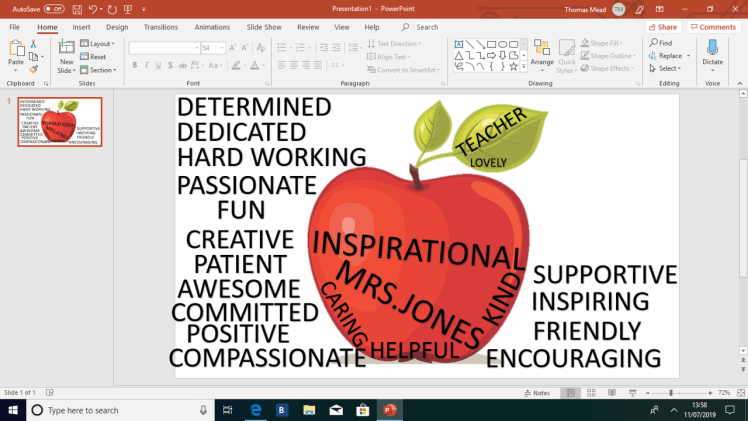Open the Layout dropdown
The width and height of the screenshot is (748, 421).
[99, 44]
